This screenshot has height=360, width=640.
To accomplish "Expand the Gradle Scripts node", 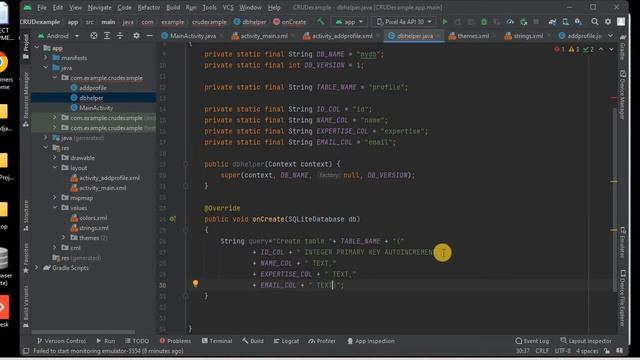I will coord(37,268).
